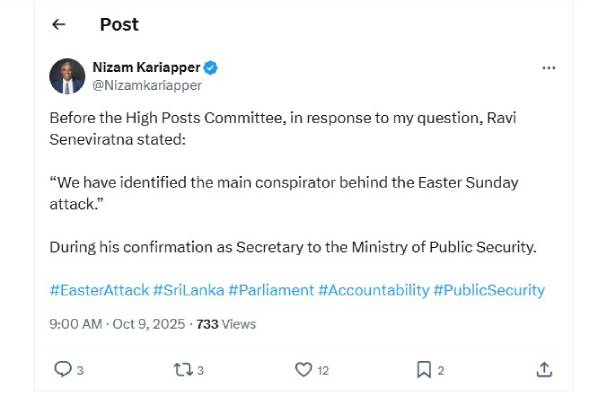Viewport: 600px width, 400px height.
Task: View the 733 Views count
Action: (226, 324)
